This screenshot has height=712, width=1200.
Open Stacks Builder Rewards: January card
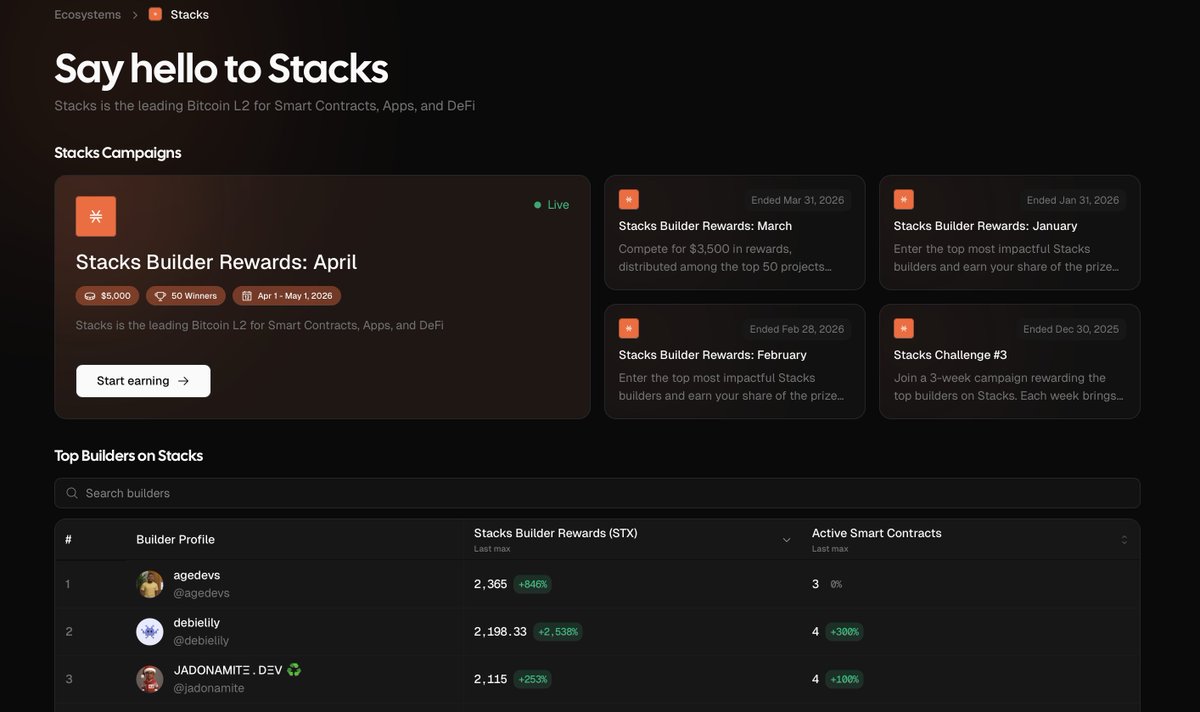pos(1010,233)
